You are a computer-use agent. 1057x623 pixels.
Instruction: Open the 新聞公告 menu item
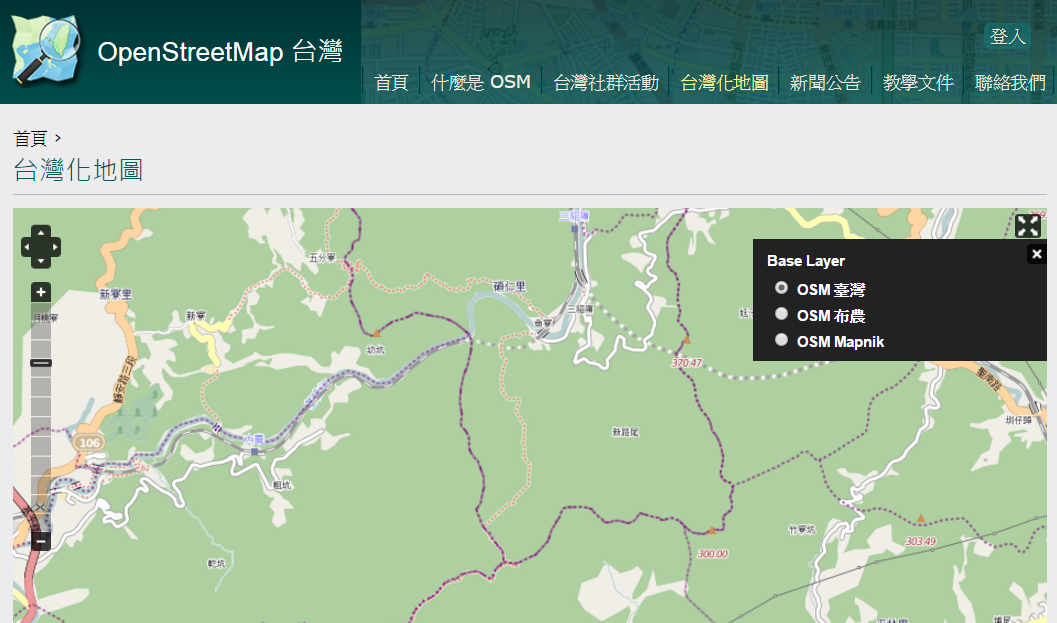825,83
